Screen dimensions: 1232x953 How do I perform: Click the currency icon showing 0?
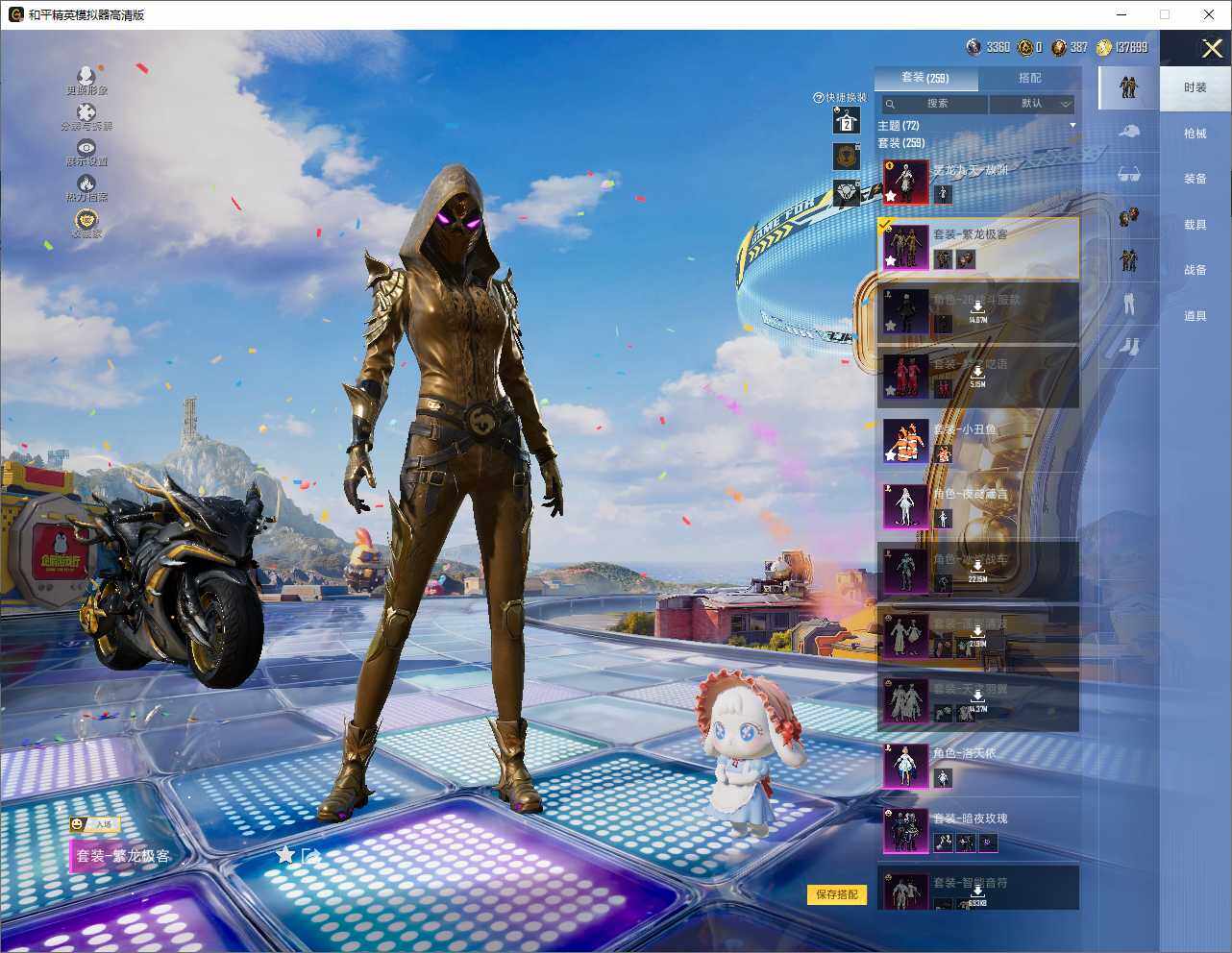pyautogui.click(x=1026, y=47)
